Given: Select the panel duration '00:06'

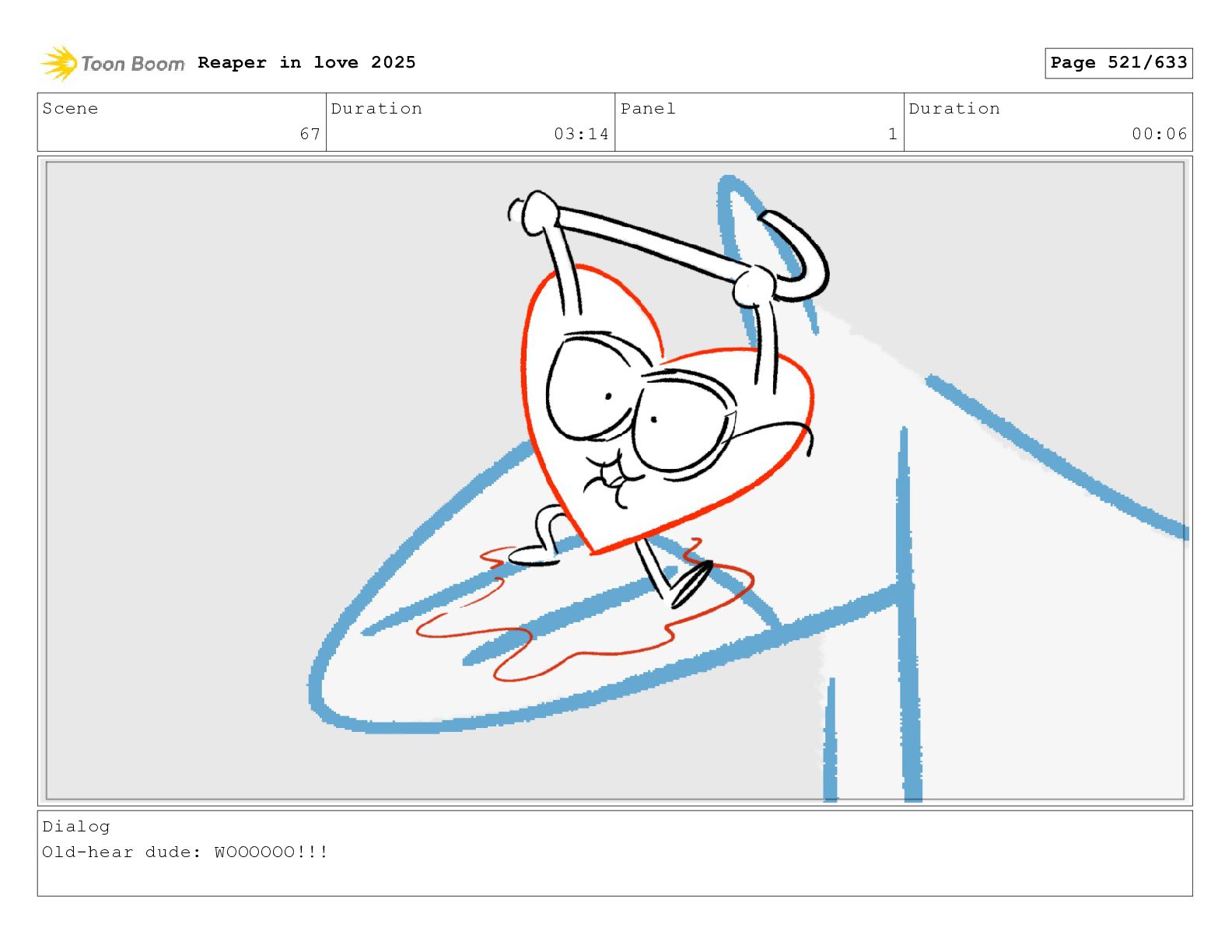Looking at the screenshot, I should (1160, 134).
